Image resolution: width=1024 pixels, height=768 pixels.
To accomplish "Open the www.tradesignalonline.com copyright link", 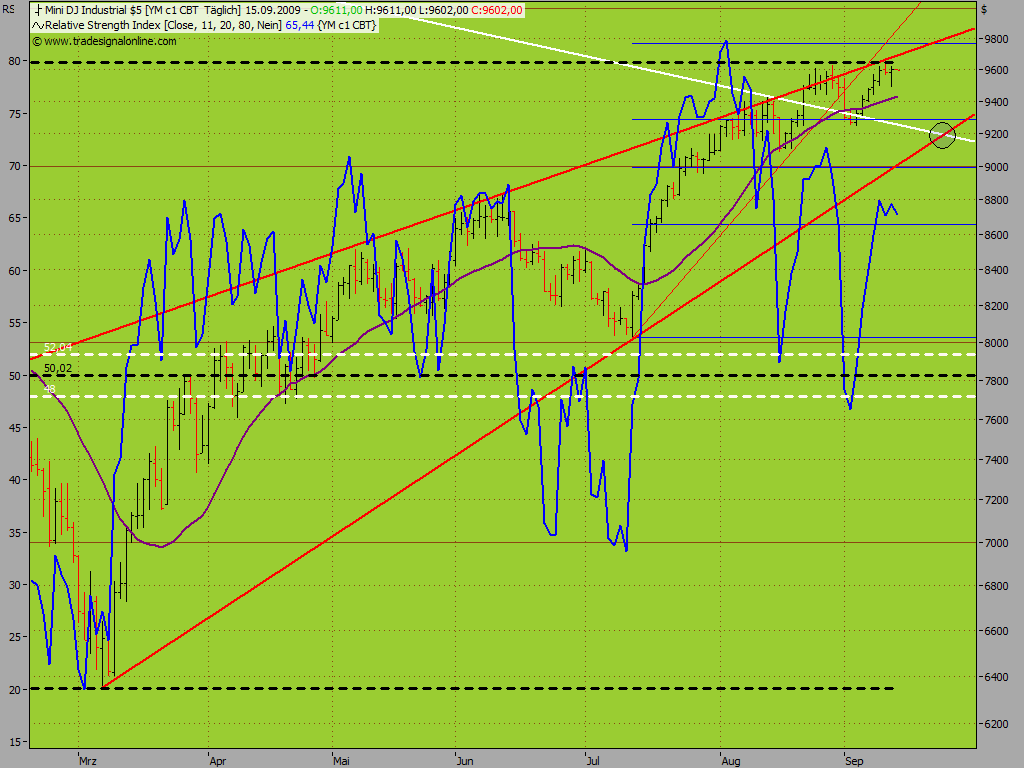I will 104,41.
